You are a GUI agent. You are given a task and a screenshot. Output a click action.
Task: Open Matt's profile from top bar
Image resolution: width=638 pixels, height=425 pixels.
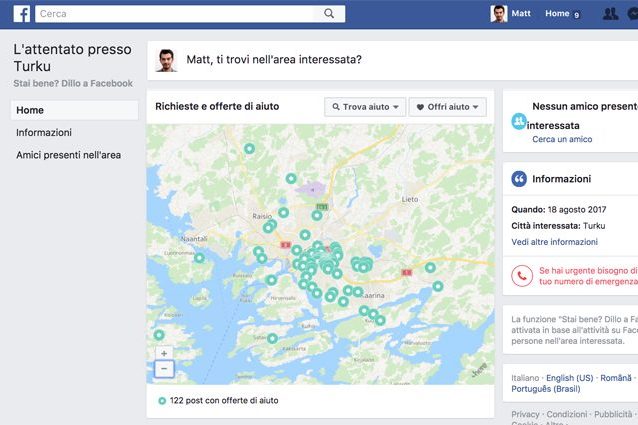[521, 13]
